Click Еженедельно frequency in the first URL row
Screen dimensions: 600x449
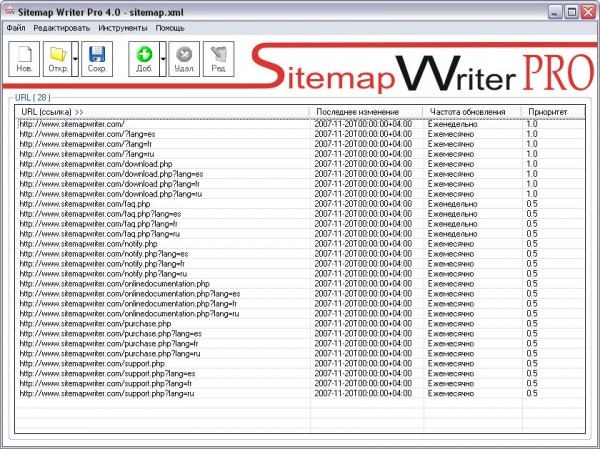pos(452,124)
